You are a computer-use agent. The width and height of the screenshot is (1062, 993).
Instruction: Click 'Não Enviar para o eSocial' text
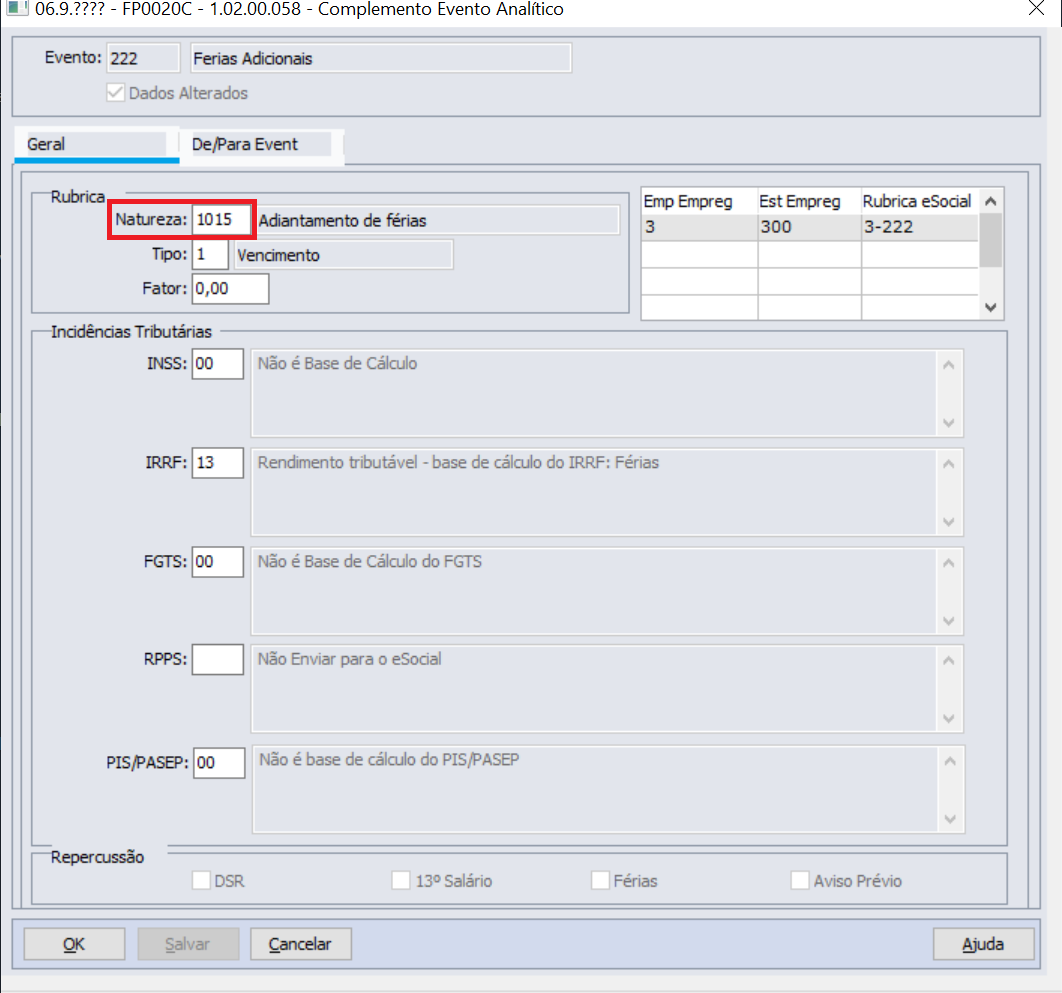(349, 659)
